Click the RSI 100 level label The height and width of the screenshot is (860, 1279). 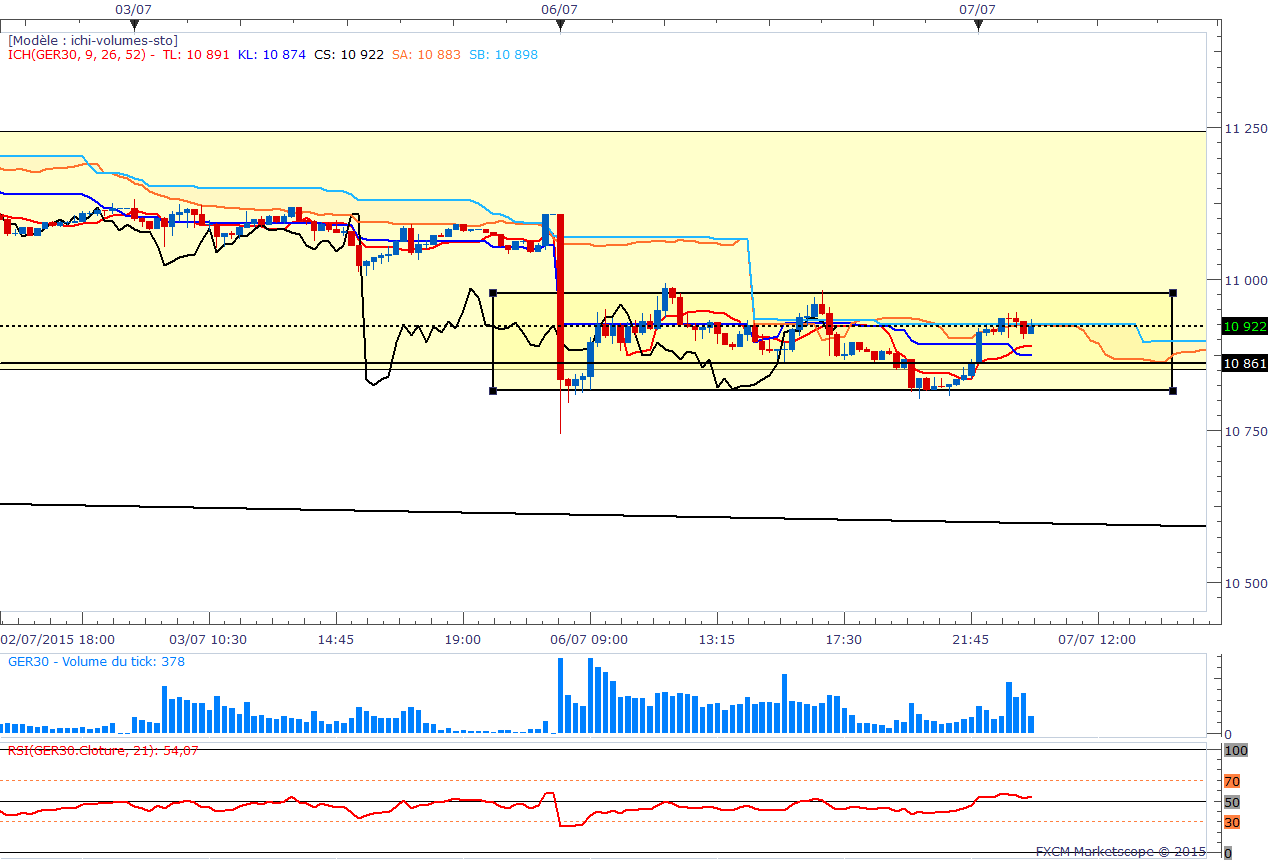click(x=1236, y=750)
